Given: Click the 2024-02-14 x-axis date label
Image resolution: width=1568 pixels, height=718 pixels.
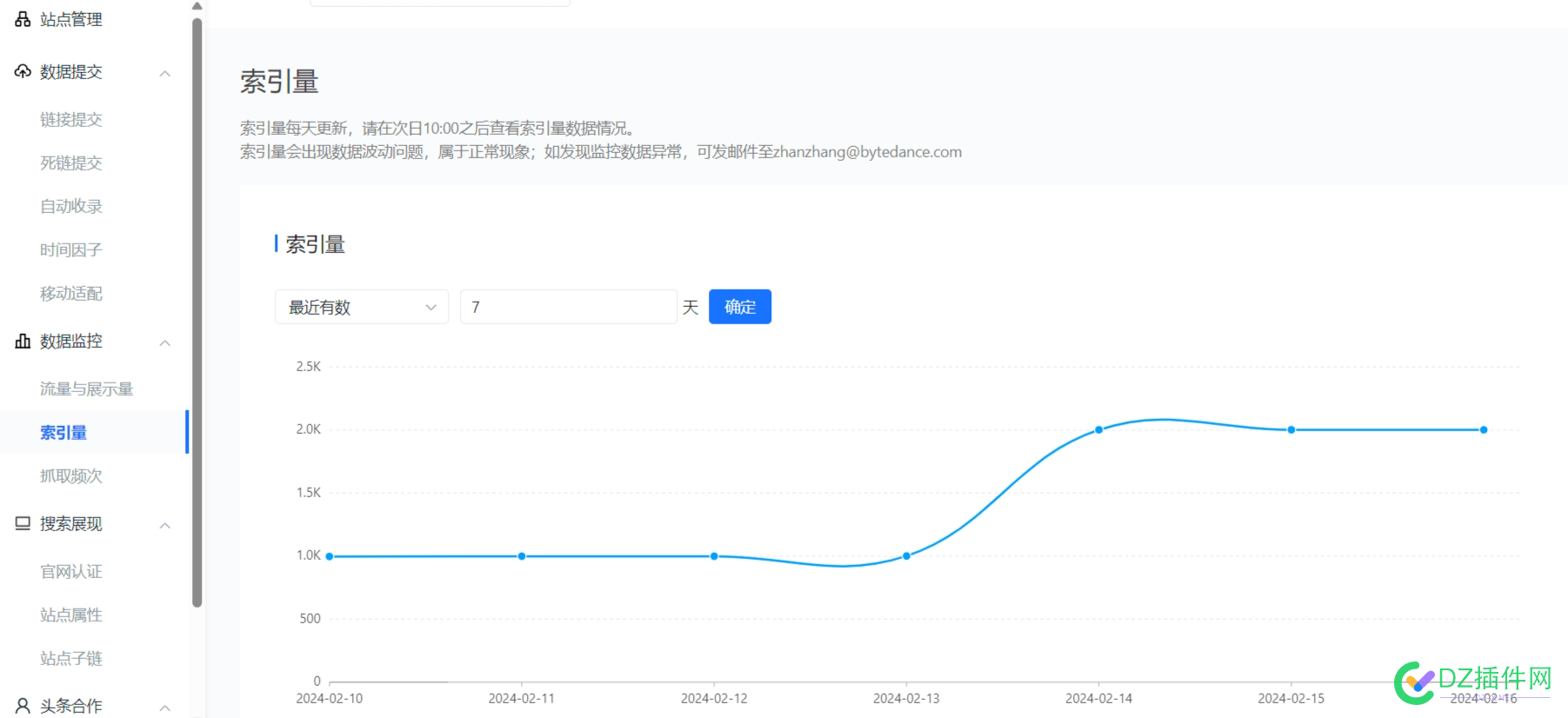Looking at the screenshot, I should (x=1099, y=699).
